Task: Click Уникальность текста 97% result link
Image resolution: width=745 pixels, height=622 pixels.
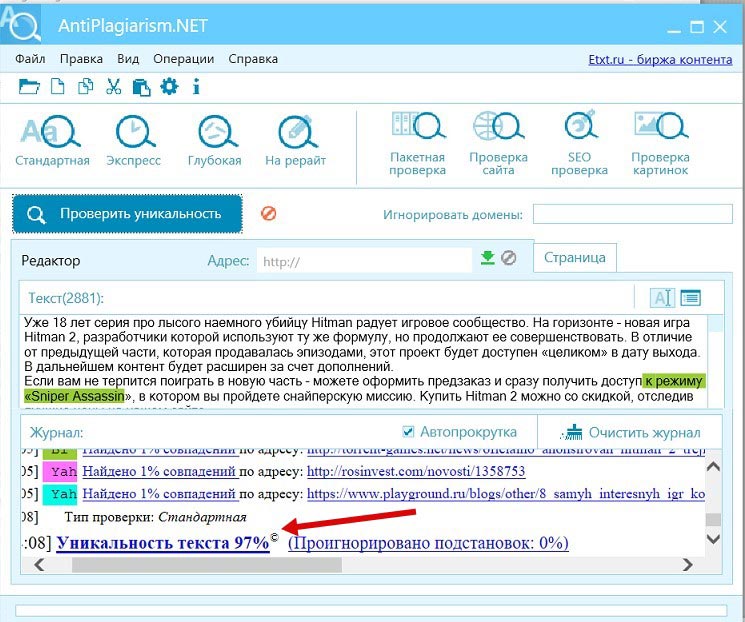Action: 163,543
